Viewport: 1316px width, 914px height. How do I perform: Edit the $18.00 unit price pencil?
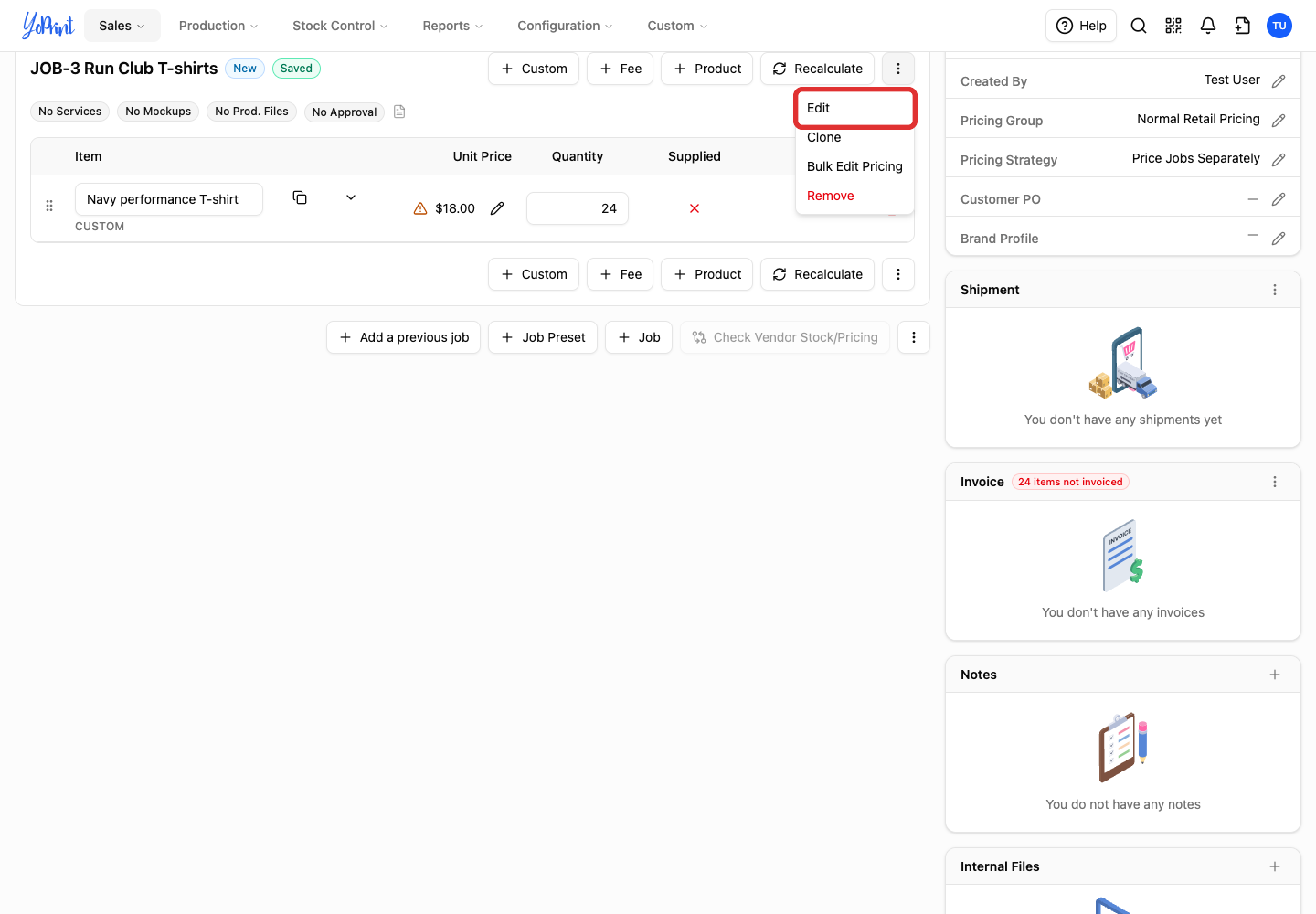point(497,208)
